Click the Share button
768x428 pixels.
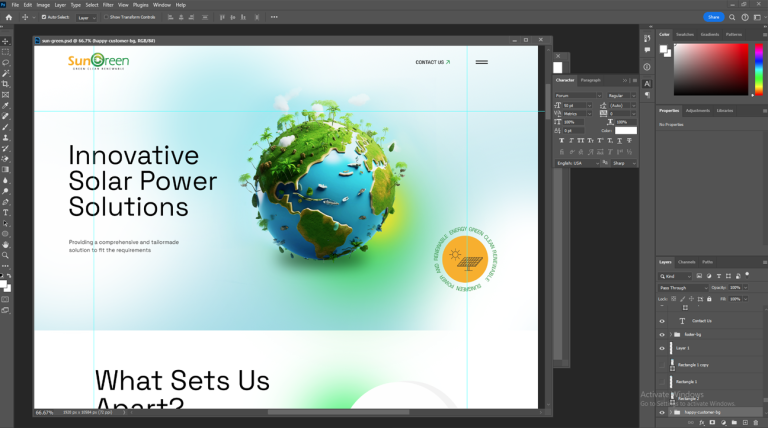click(x=713, y=17)
